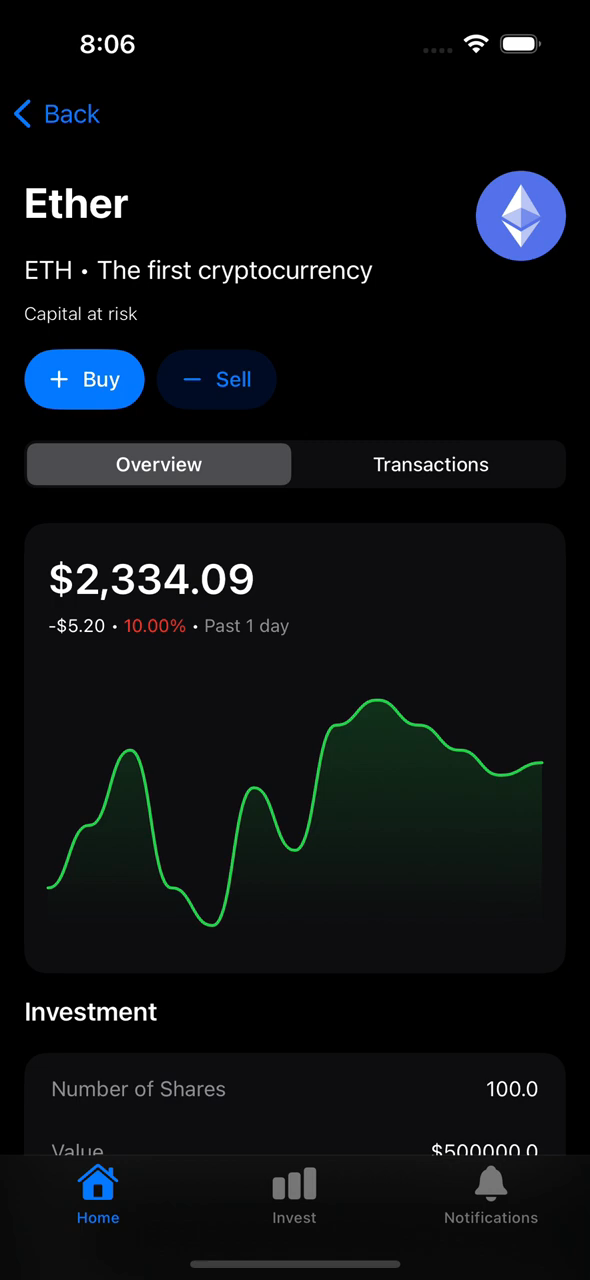Open the Home tab house icon
Viewport: 590px width, 1280px height.
pos(98,1183)
